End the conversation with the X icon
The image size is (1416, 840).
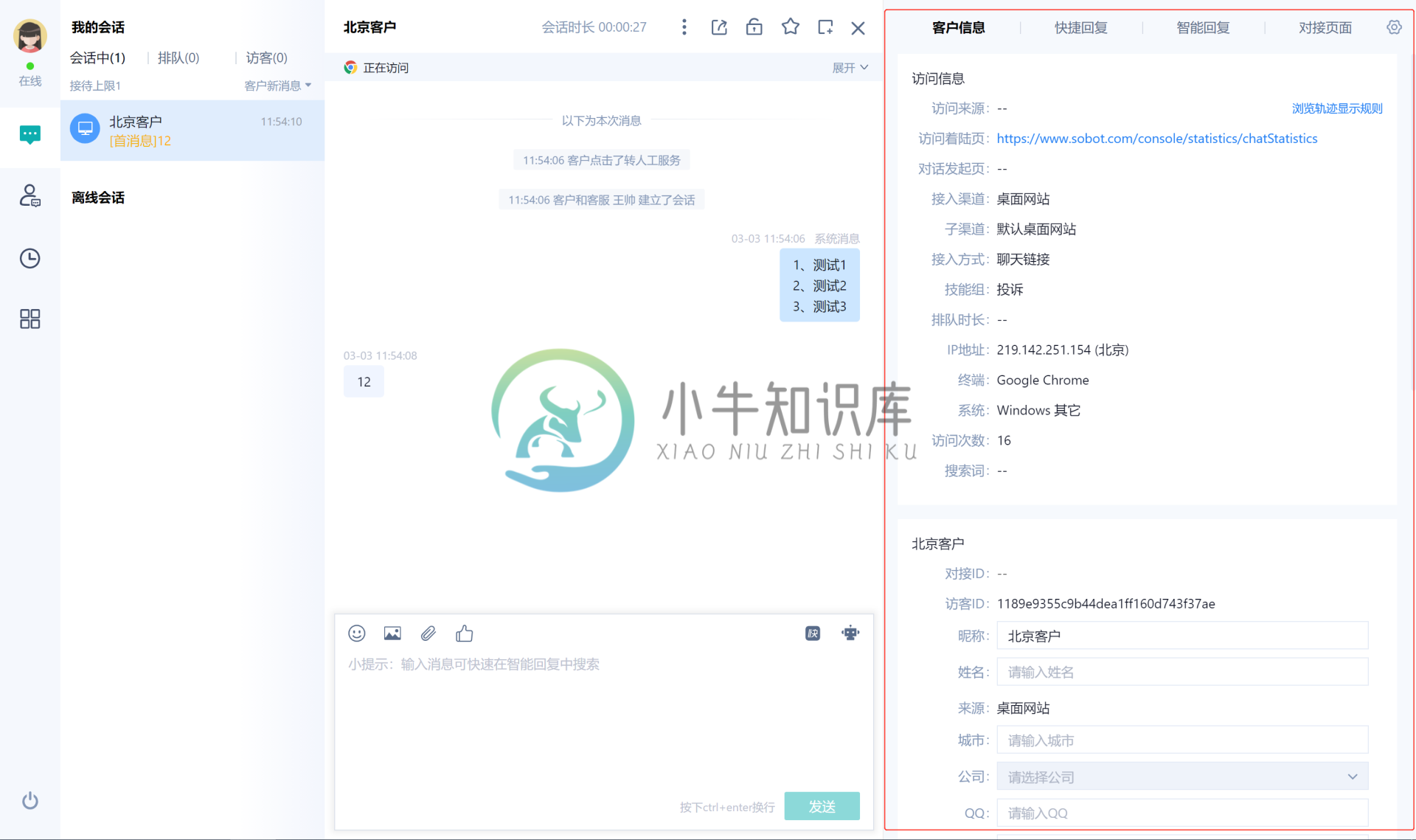[x=858, y=28]
